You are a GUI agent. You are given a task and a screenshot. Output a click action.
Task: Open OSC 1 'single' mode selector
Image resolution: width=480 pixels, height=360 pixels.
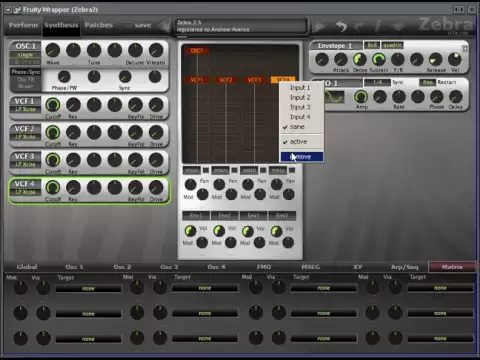[26, 55]
